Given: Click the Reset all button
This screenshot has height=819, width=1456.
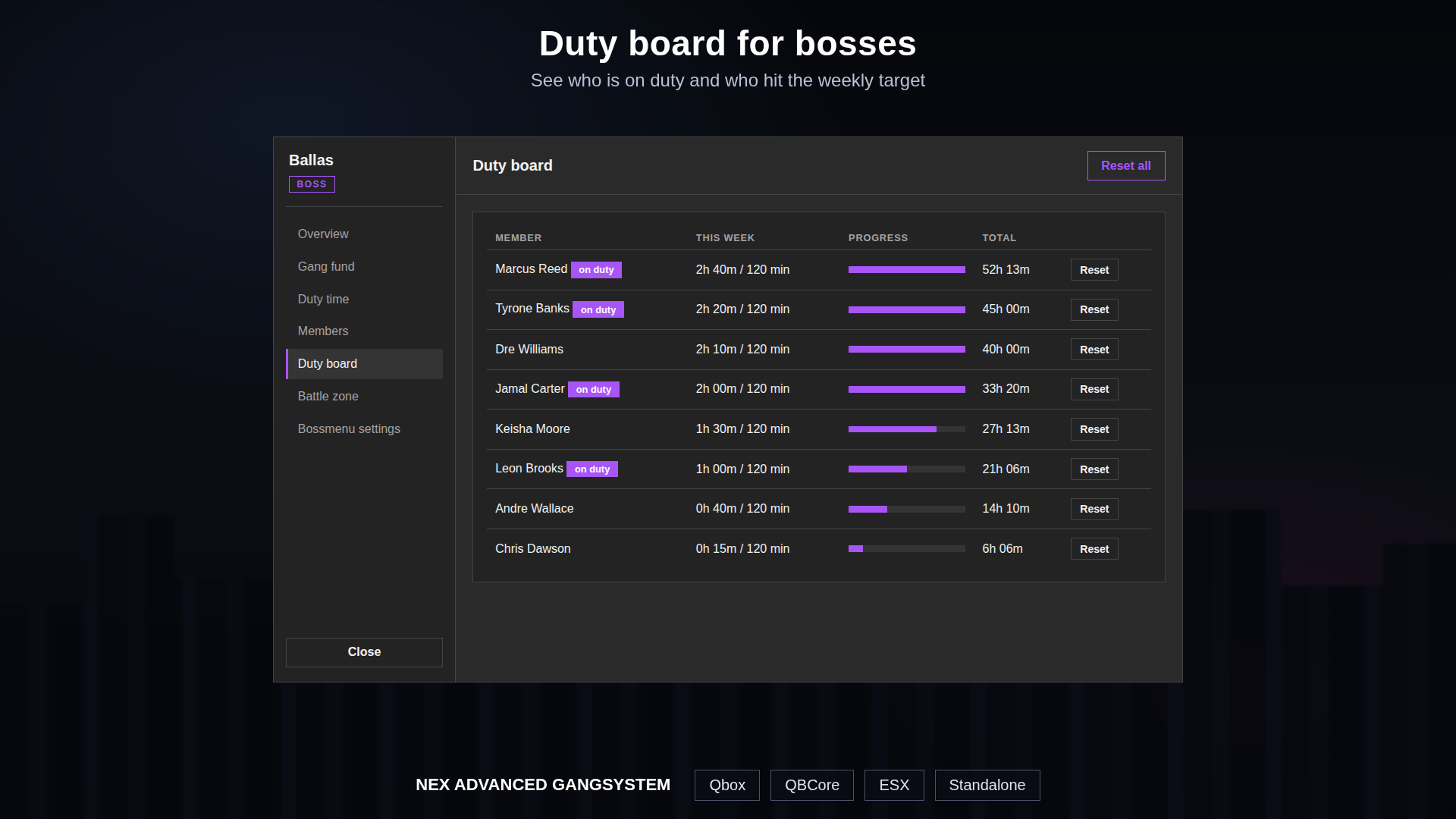Looking at the screenshot, I should tap(1126, 166).
